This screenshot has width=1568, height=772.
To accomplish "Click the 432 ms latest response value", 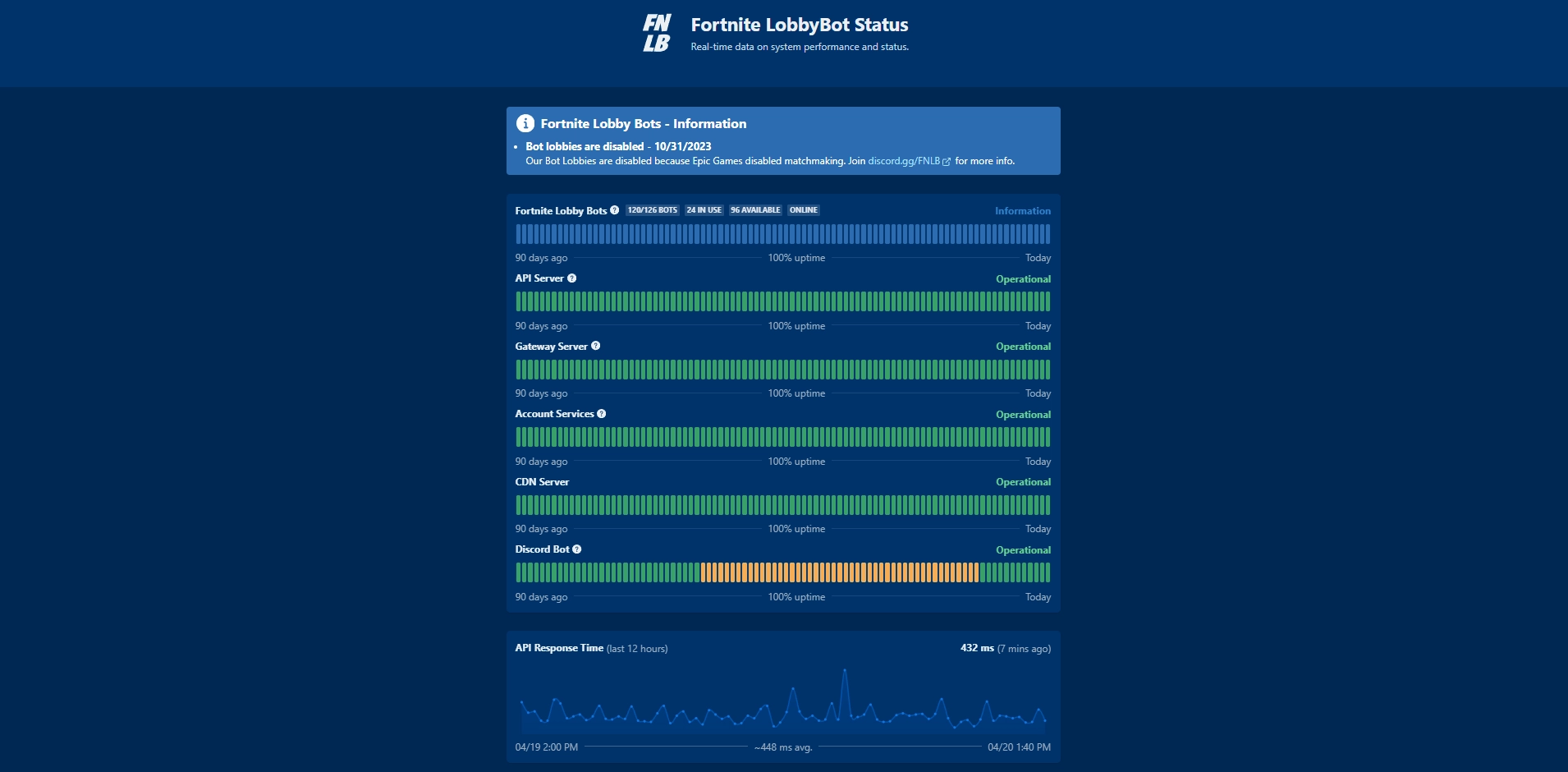I will [977, 648].
